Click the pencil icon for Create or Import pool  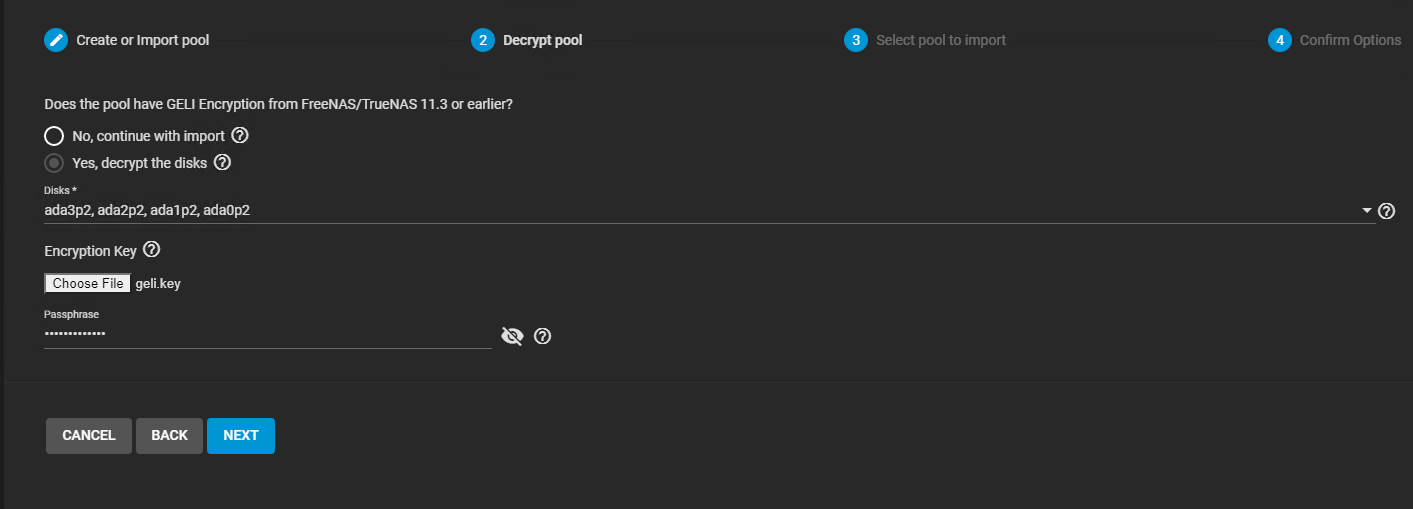[x=56, y=40]
